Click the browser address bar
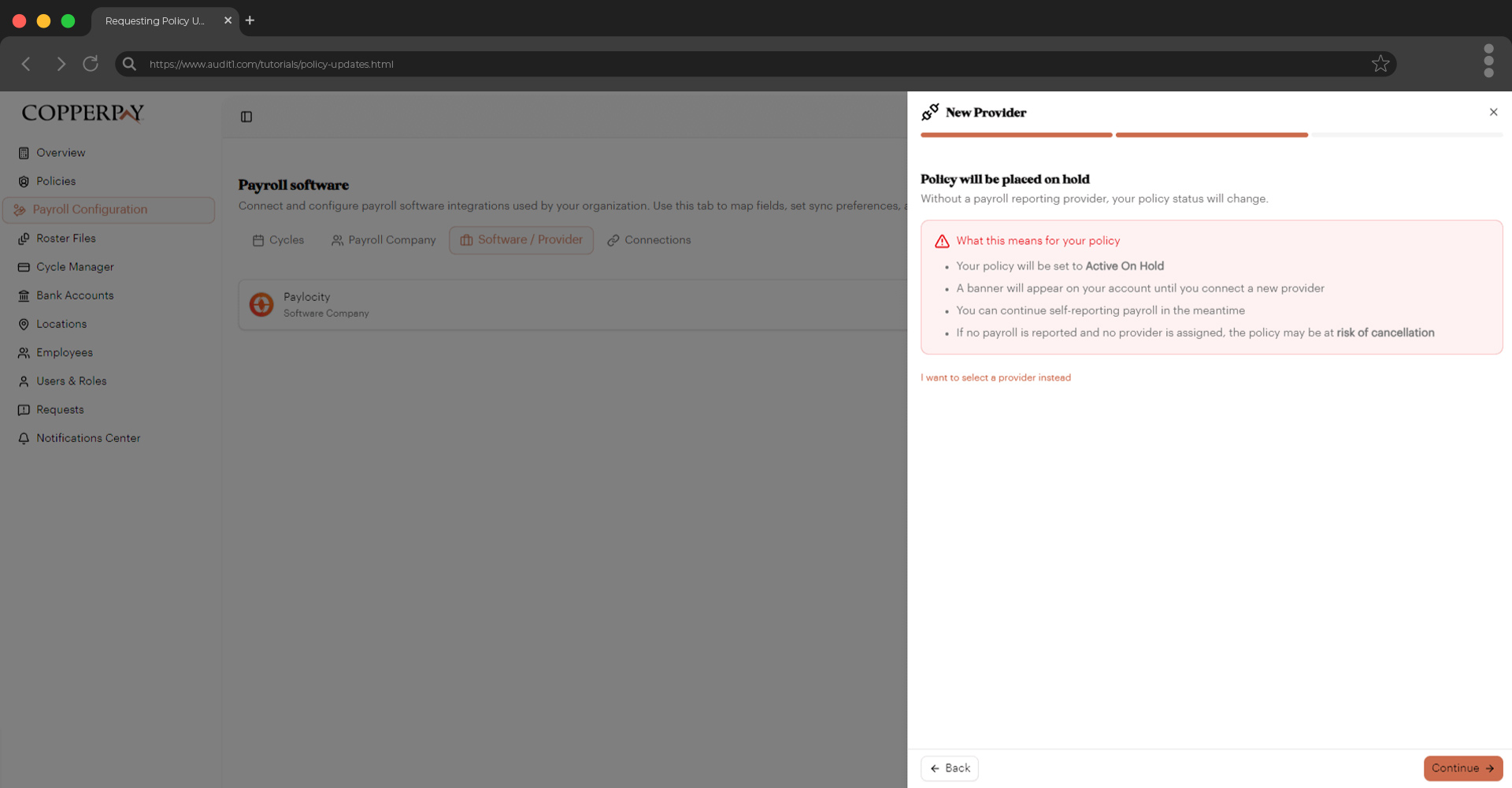The image size is (1512, 788). 709,64
